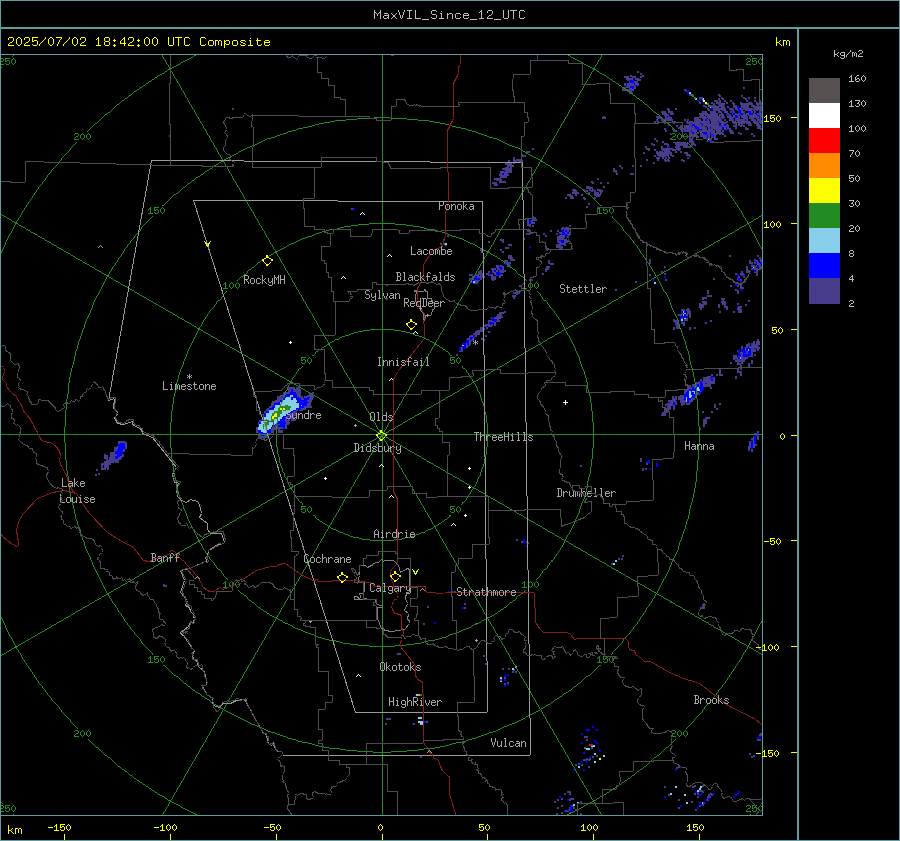Click the yellow 50 kg/m2 legend swatch
Screen dimensions: 900x841
pyautogui.click(x=824, y=191)
